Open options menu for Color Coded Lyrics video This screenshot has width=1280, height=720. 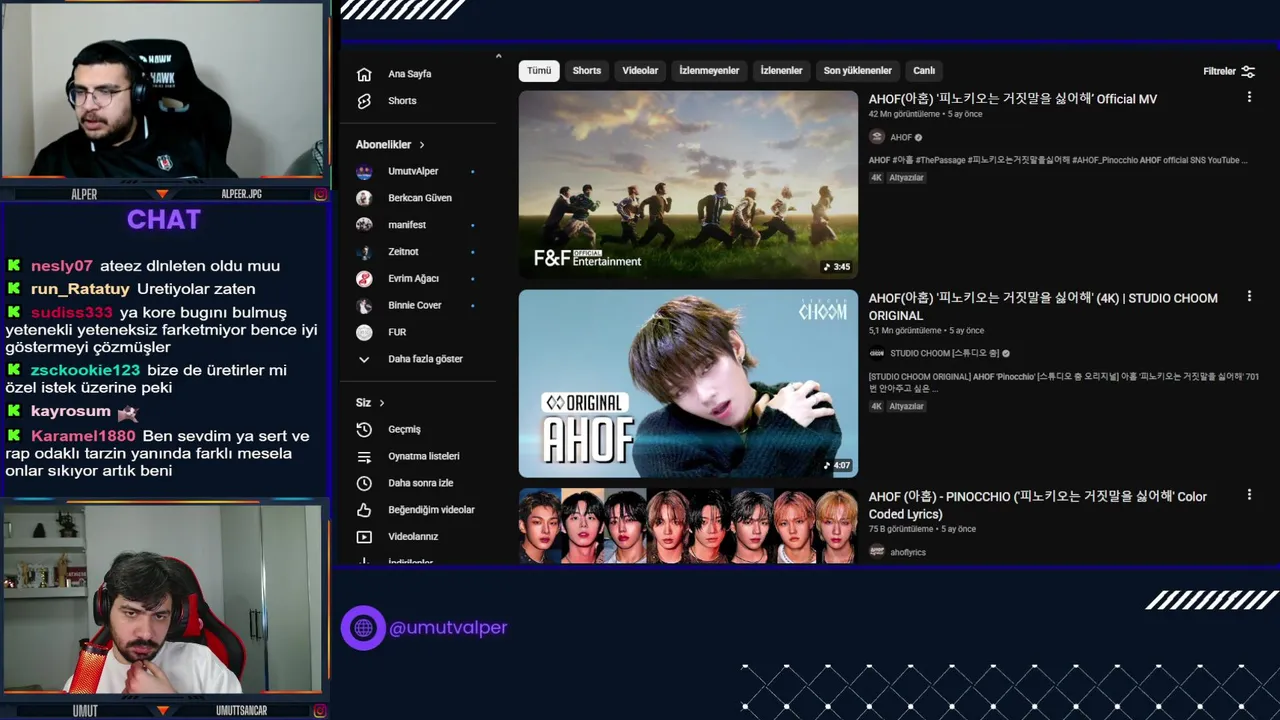tap(1249, 494)
